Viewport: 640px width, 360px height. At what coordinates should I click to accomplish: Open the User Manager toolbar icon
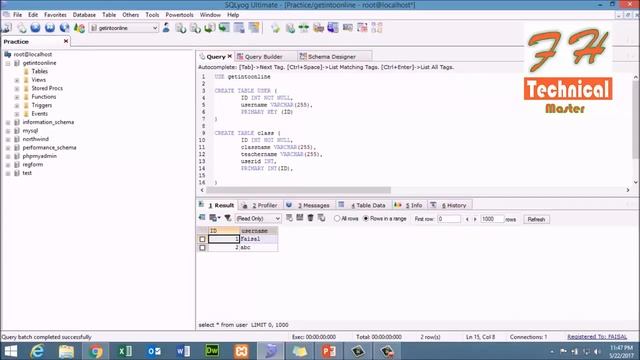[166, 28]
